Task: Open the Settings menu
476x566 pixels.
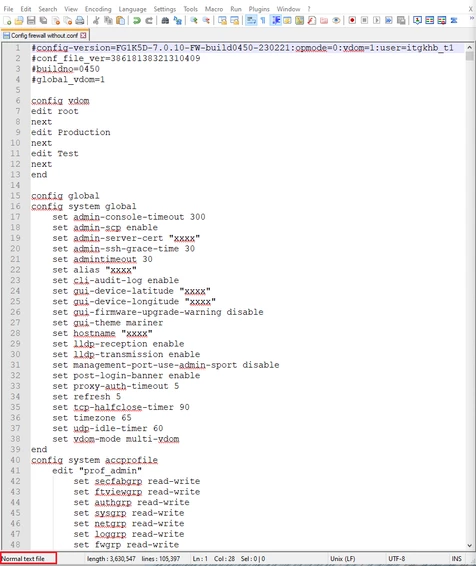Action: tap(165, 9)
